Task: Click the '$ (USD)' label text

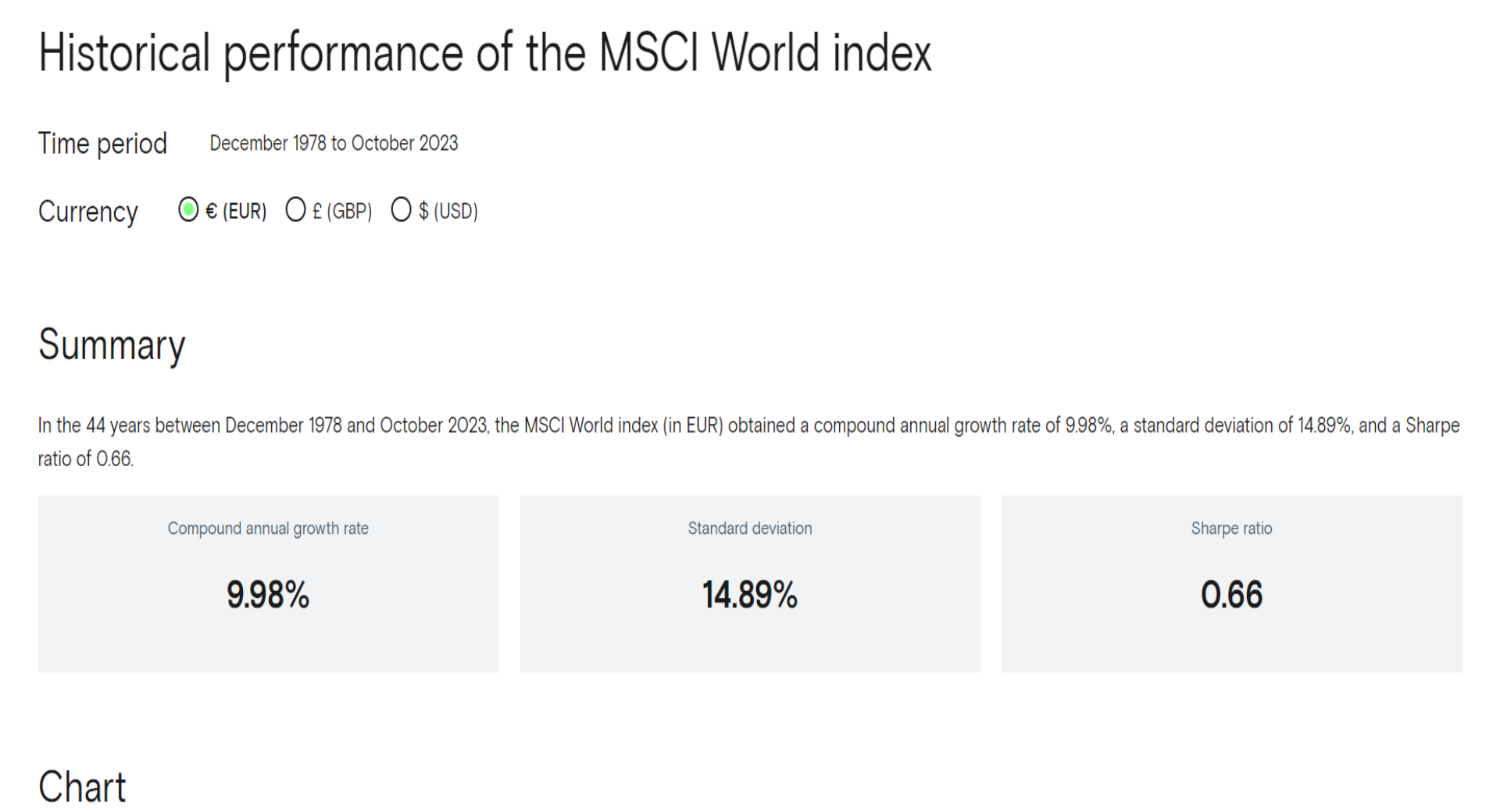Action: coord(448,212)
